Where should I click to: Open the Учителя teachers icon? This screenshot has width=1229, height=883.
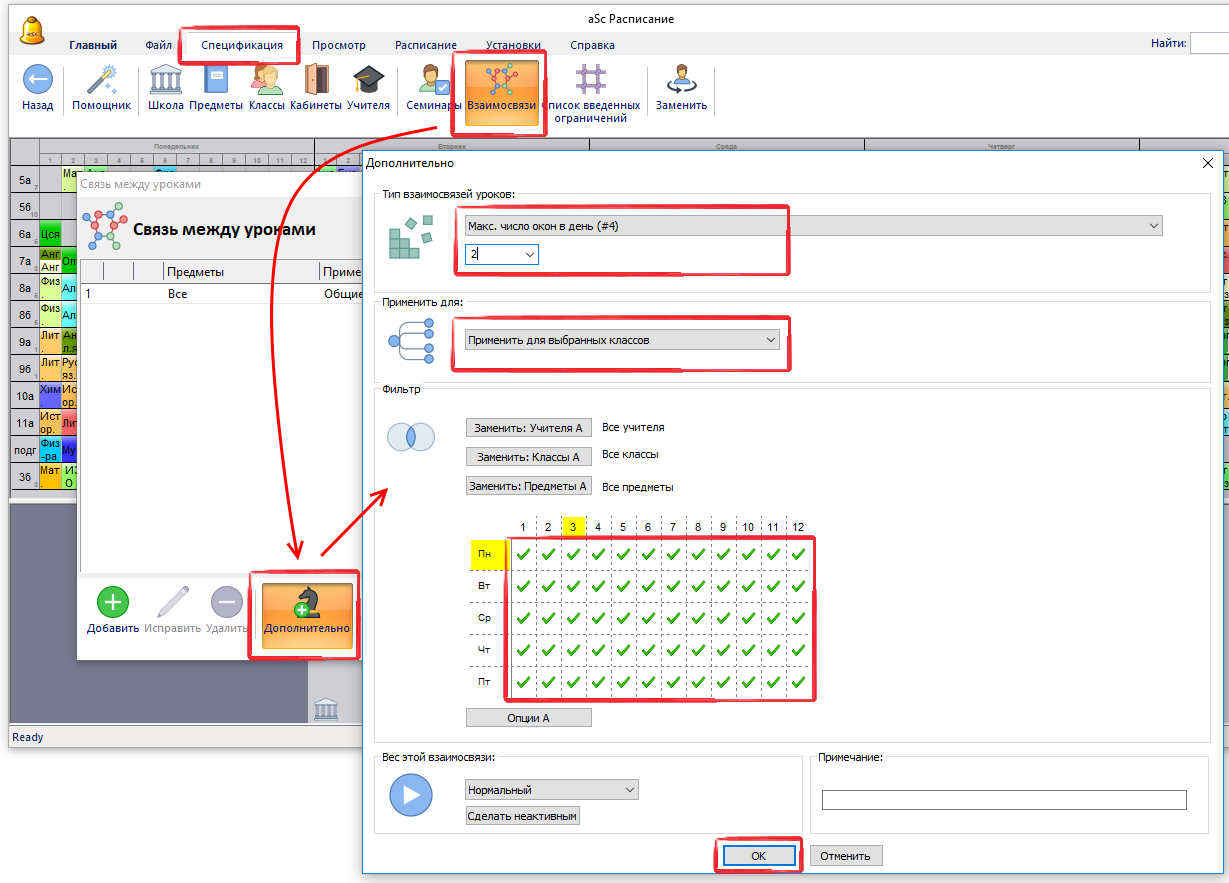pos(368,80)
